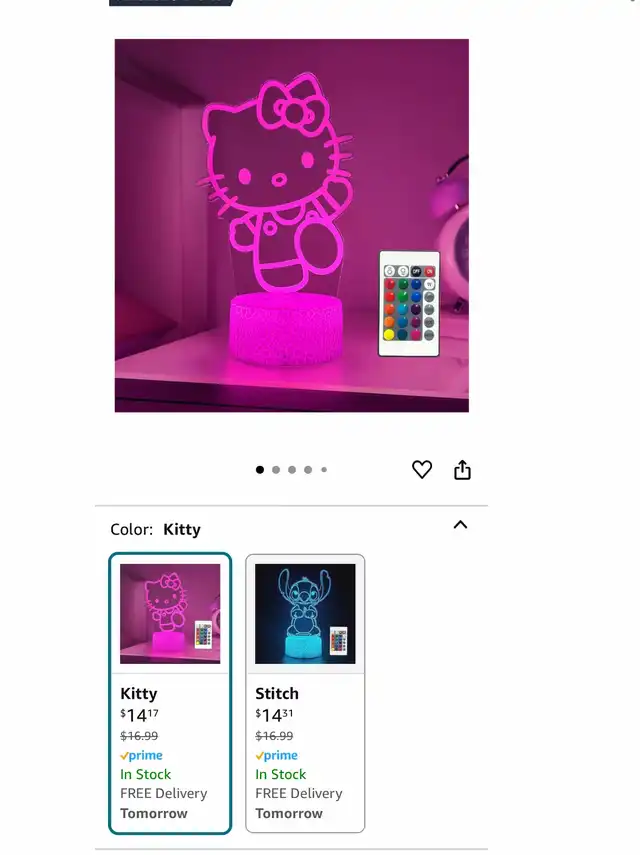Viewport: 640px width, 855px height.
Task: Collapse the Color options chevron
Action: [x=460, y=525]
